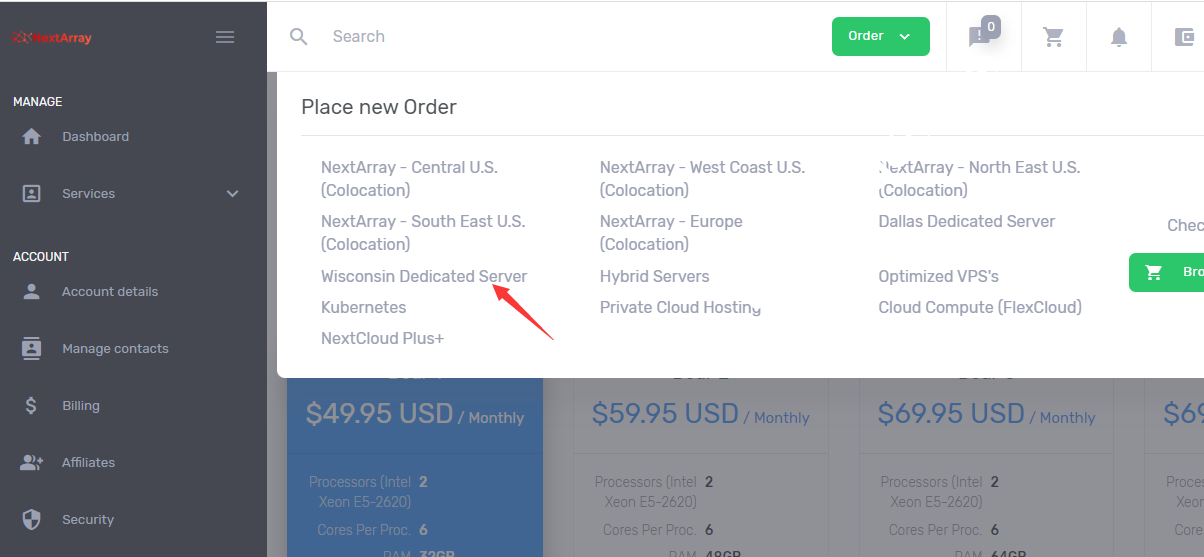
Task: Open Account details in sidebar
Action: tap(110, 292)
